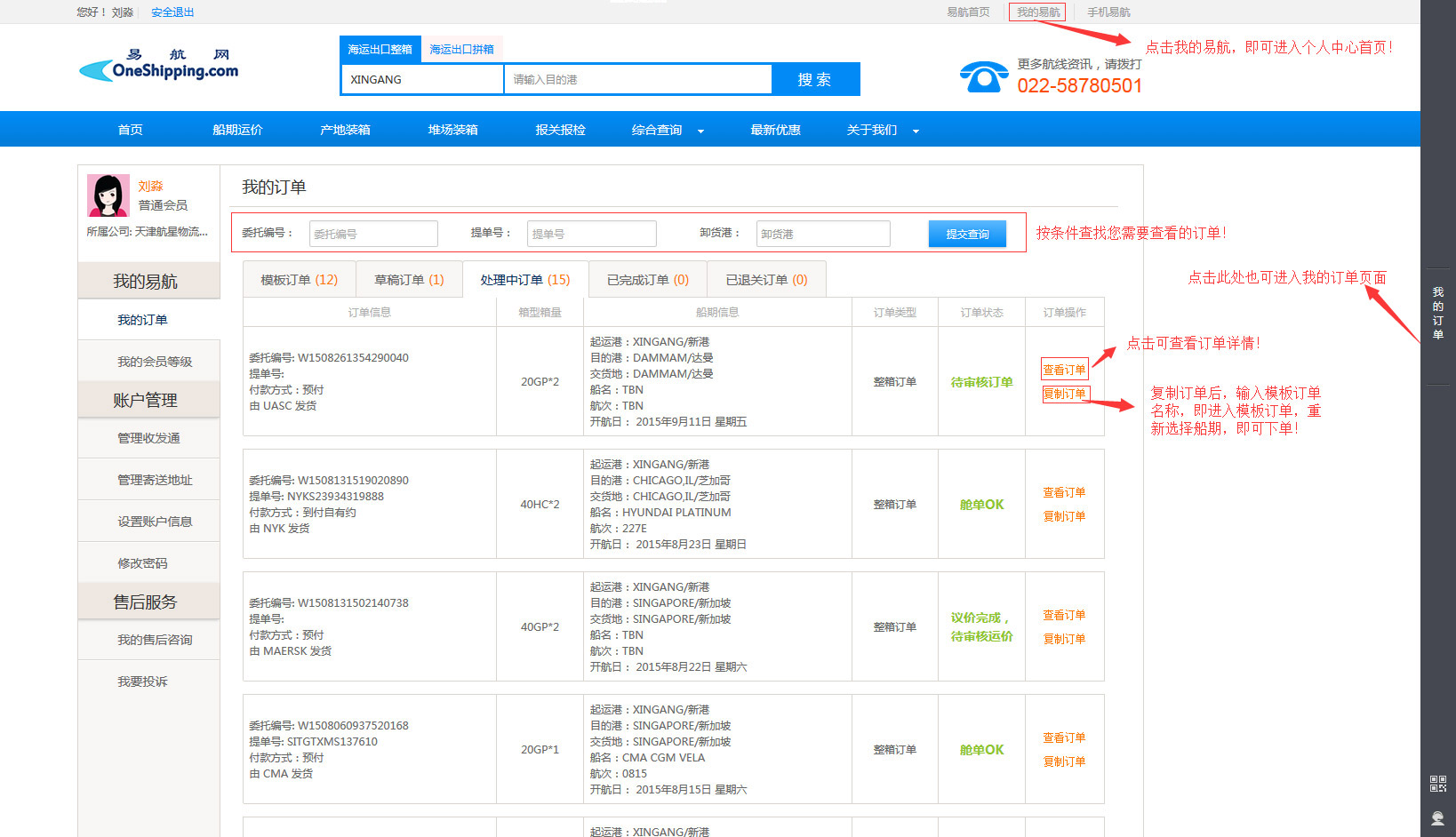The height and width of the screenshot is (837, 1456).
Task: Select the 海运出口拼箱 search tab
Action: 461,50
